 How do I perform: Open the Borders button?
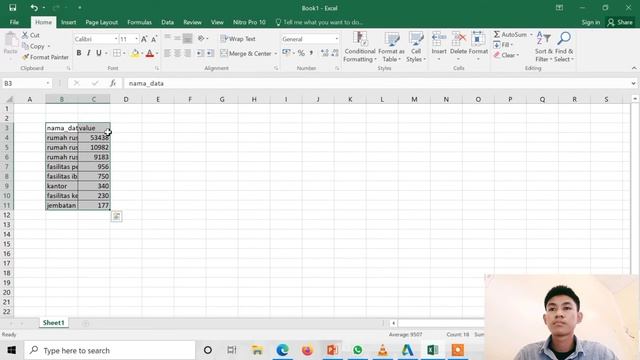point(117,53)
